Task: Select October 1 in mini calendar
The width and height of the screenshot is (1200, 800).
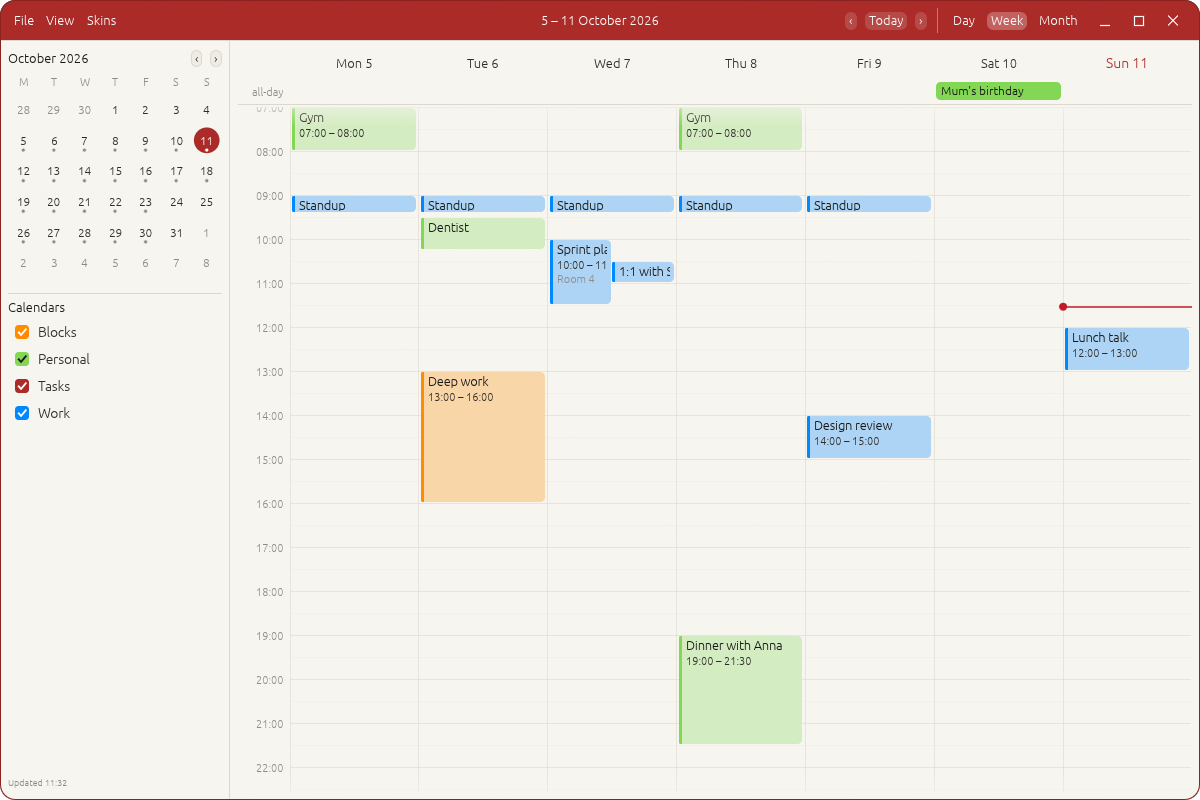Action: pyautogui.click(x=115, y=111)
